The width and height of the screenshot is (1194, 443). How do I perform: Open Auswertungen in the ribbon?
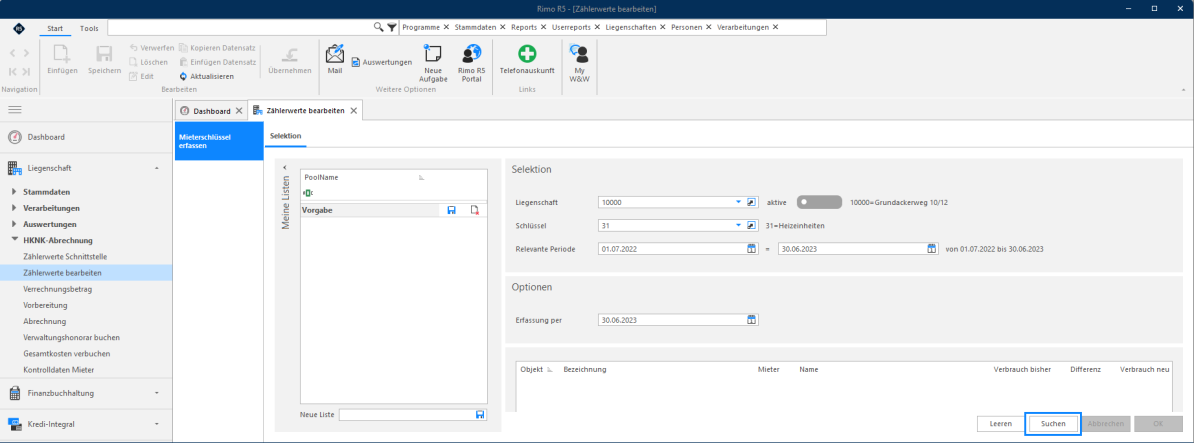coord(382,62)
